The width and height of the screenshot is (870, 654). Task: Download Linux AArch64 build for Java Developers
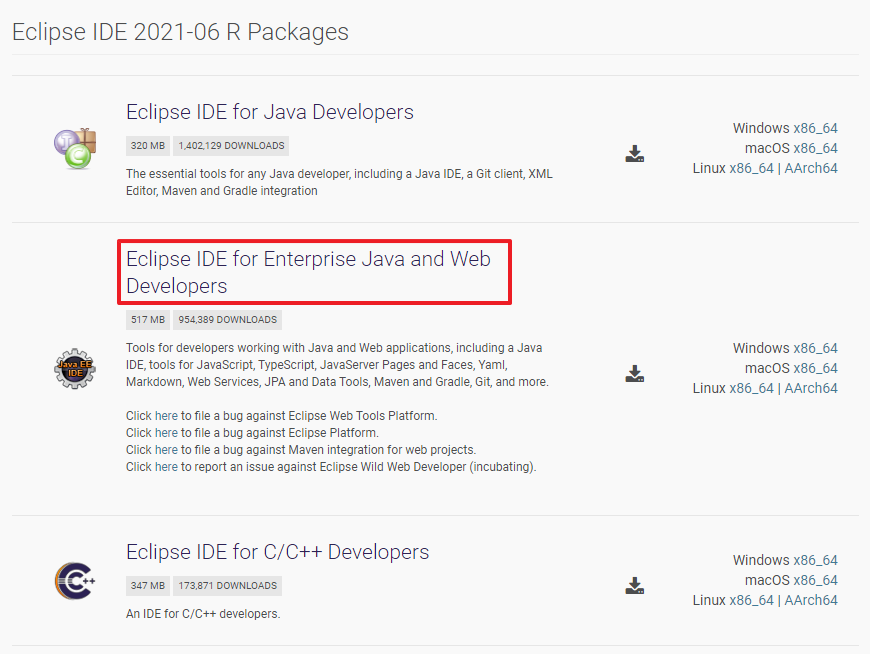tap(811, 168)
